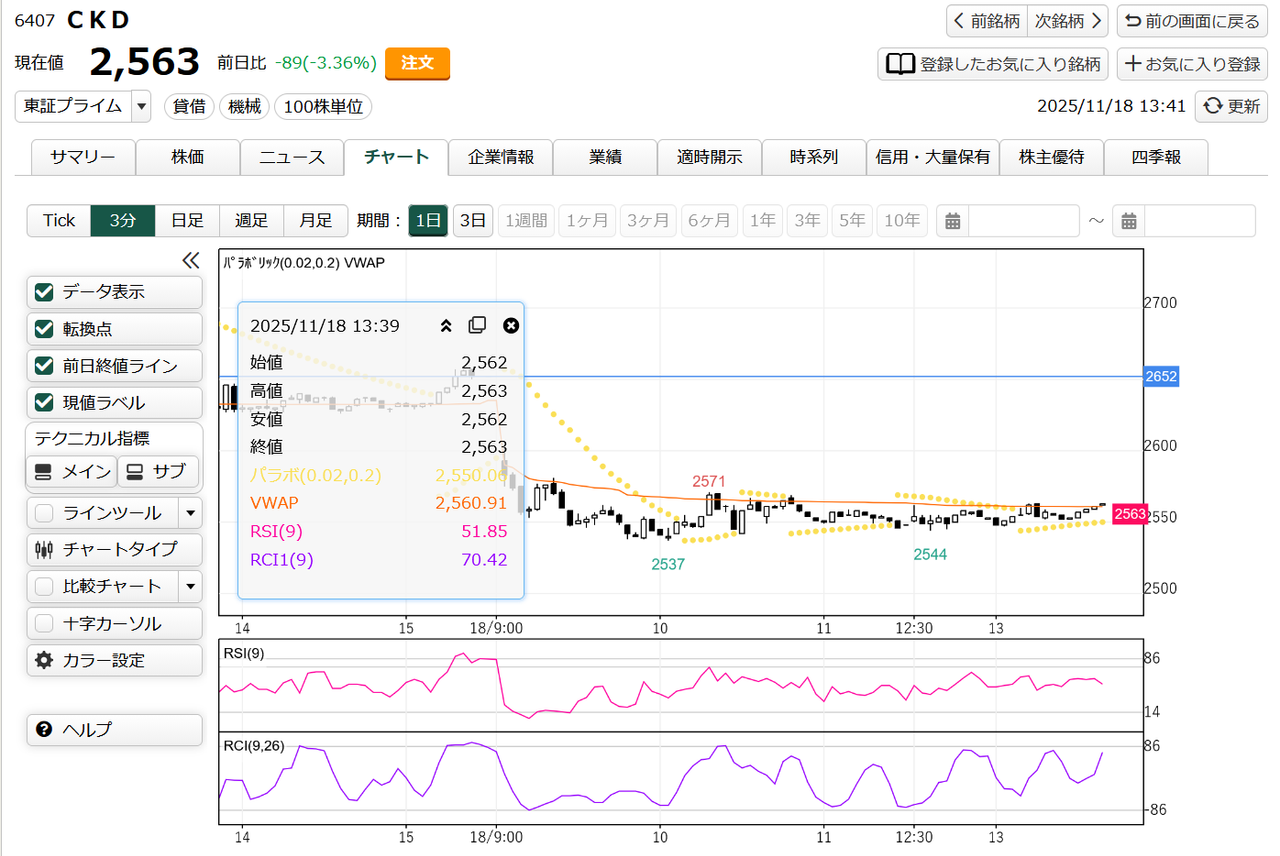The width and height of the screenshot is (1280, 856).
Task: Collapse the left sidebar panel
Action: coord(191,261)
